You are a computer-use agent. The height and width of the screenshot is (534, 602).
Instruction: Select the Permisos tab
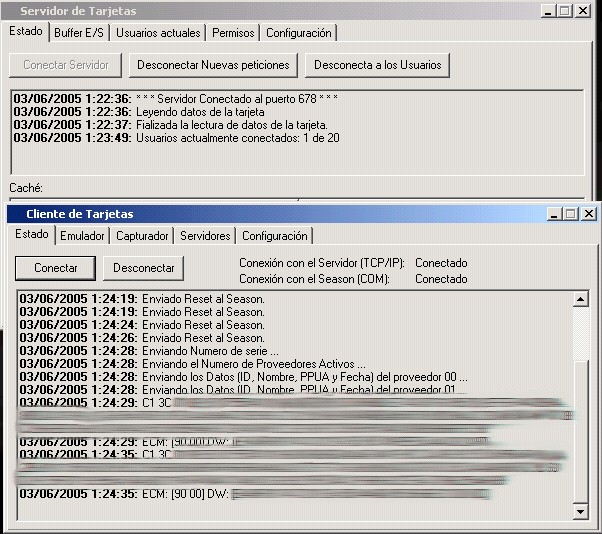pos(233,33)
